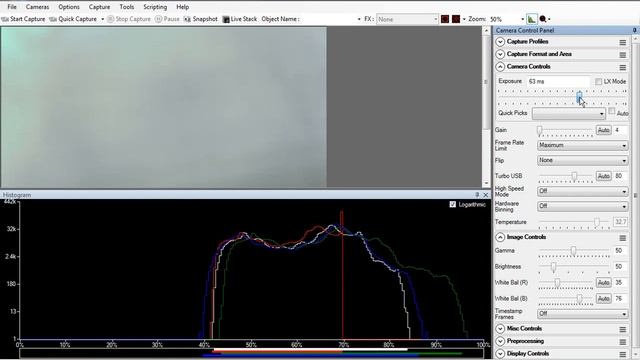Open Quick Capture dropdown arrow
Image resolution: width=640 pixels, height=360 pixels.
102,19
